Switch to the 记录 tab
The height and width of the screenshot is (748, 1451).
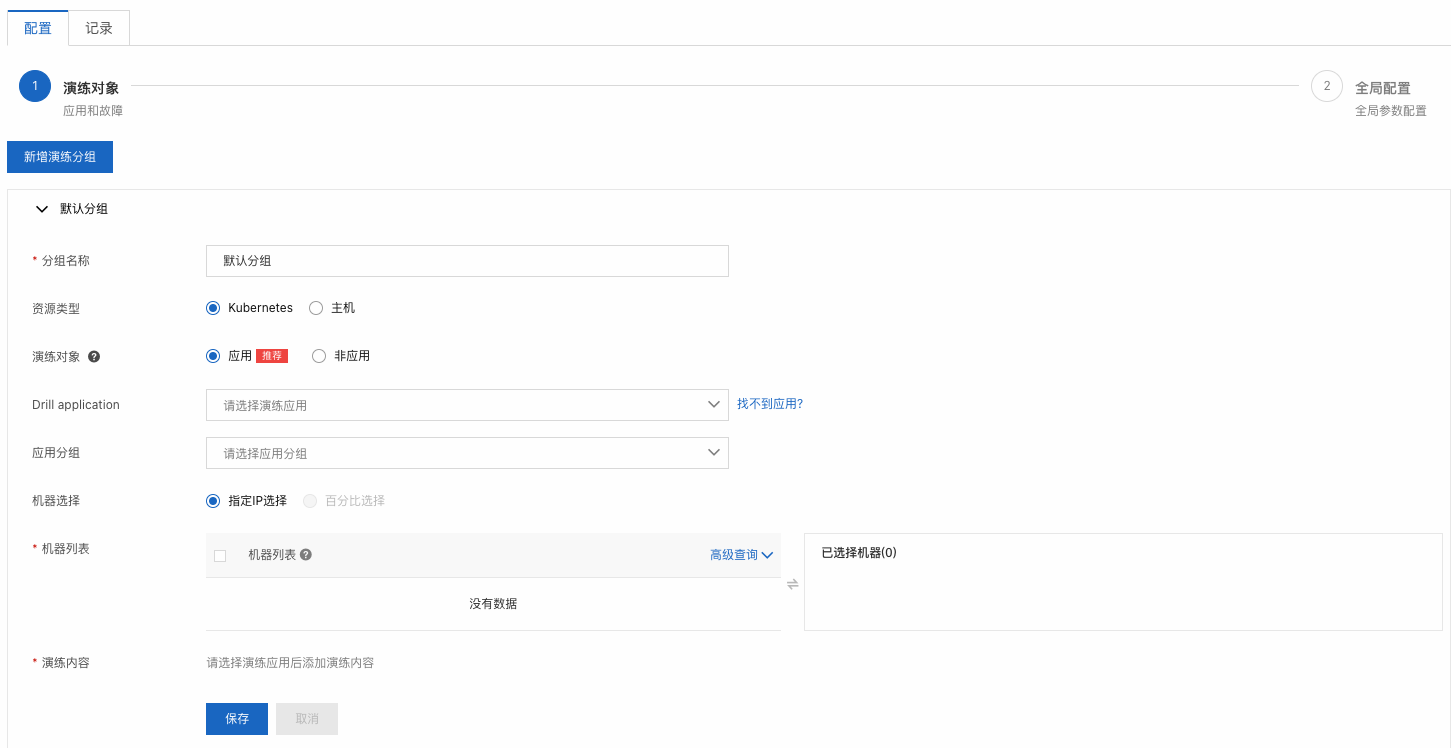tap(99, 28)
